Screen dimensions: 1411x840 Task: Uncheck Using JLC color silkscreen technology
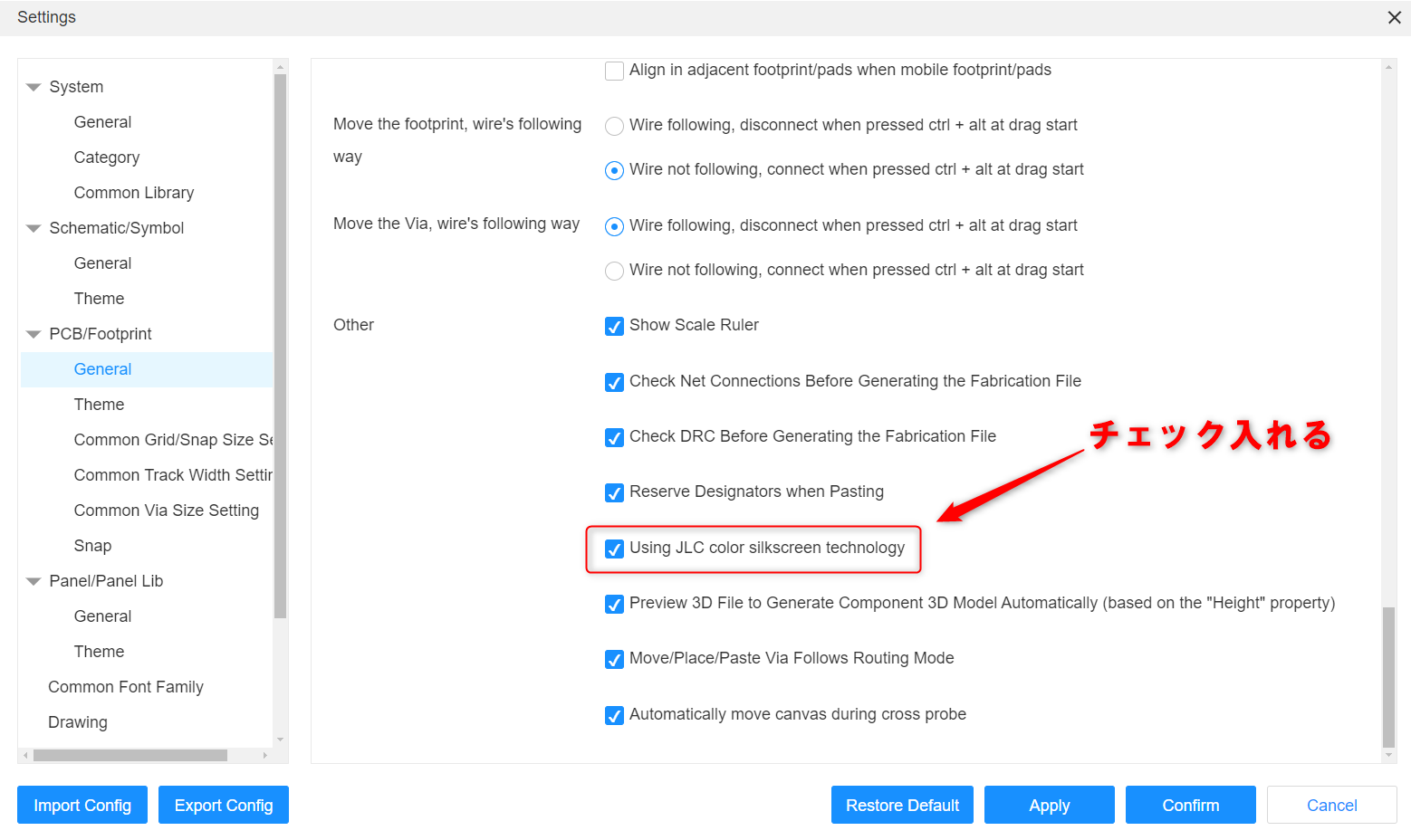(614, 549)
